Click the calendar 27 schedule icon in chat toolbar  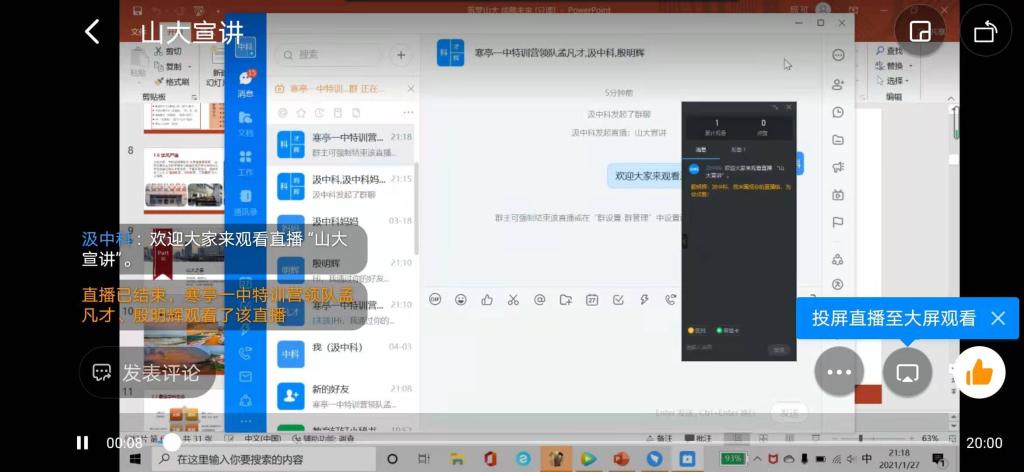[592, 300]
